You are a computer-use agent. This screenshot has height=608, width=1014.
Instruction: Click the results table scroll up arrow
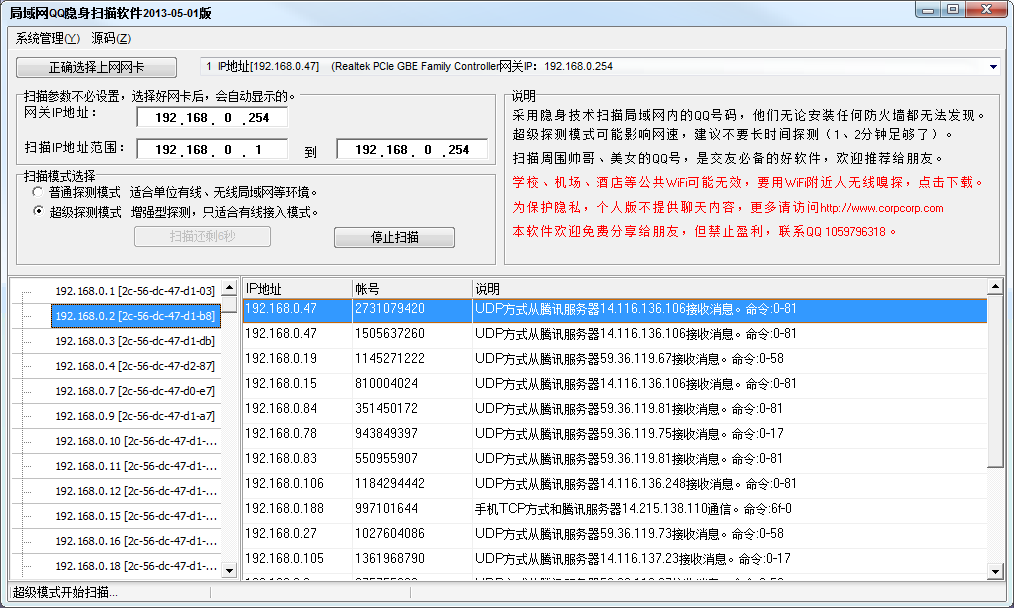click(x=995, y=286)
